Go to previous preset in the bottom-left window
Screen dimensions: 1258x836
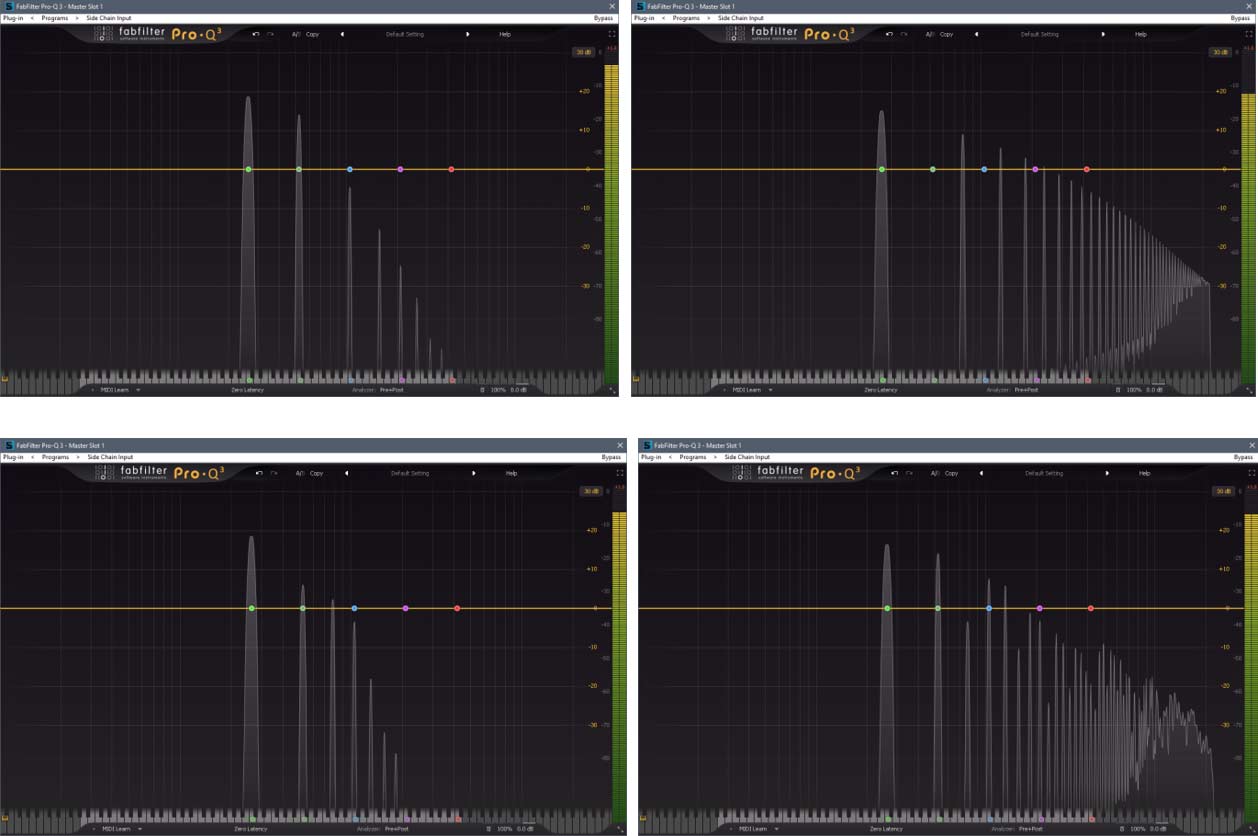pyautogui.click(x=346, y=473)
